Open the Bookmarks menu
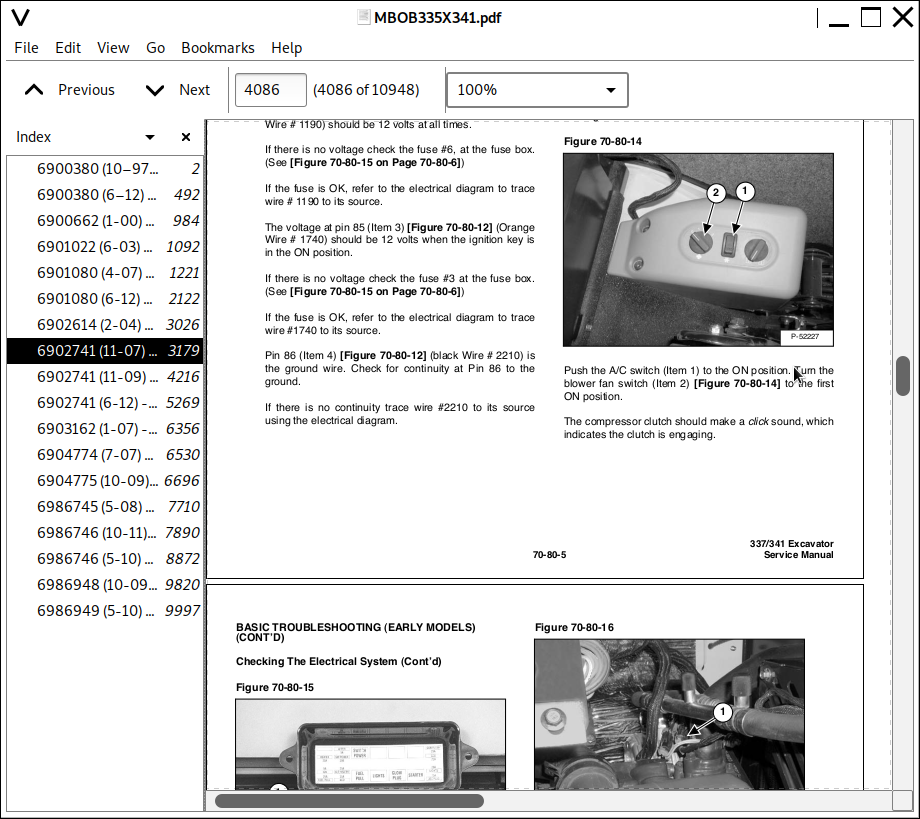 click(217, 48)
